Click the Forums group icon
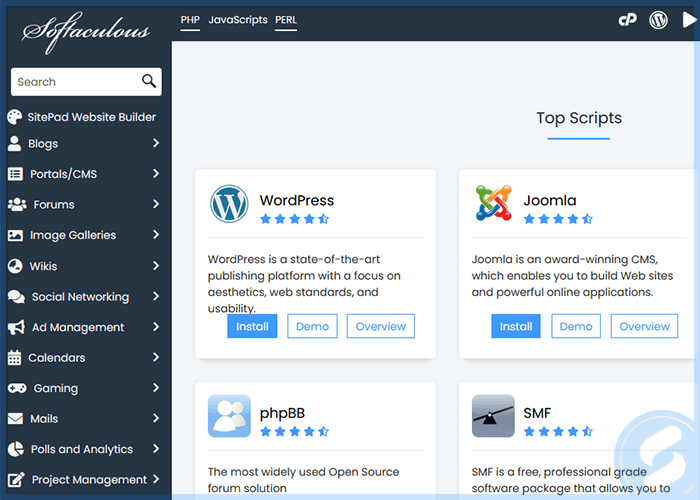Screen dimensions: 700x500 click(17, 204)
